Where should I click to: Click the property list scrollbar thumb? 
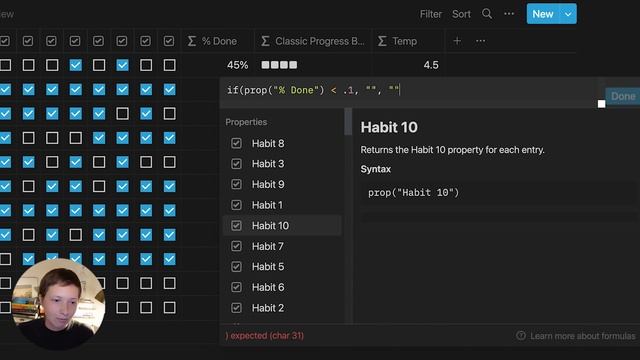coord(348,121)
